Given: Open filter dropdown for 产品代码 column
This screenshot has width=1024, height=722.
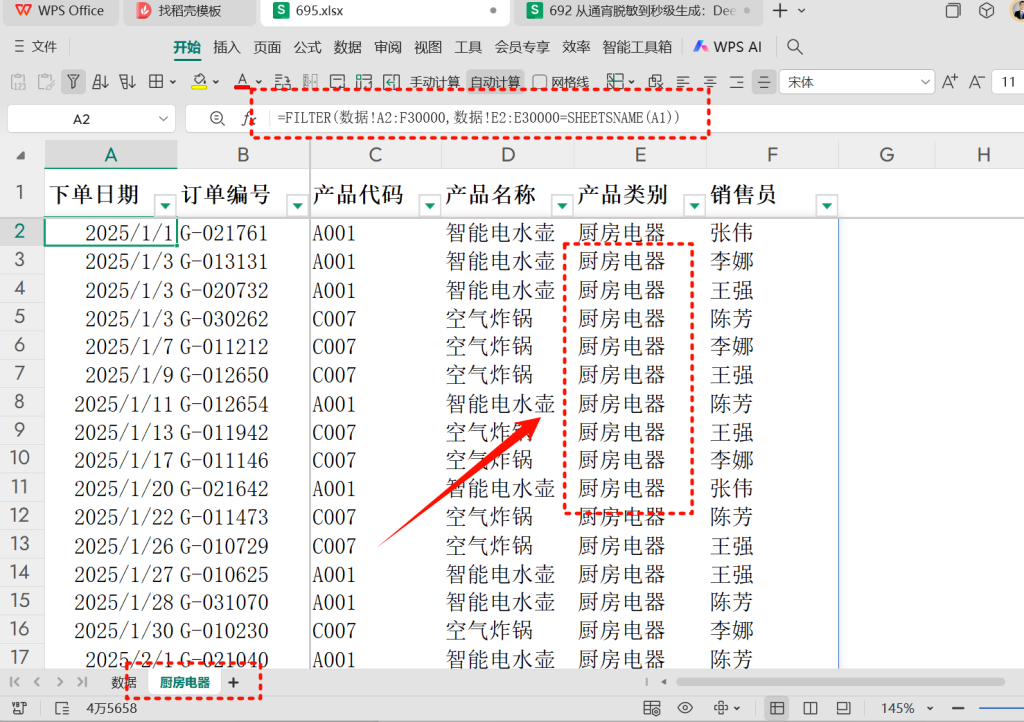Looking at the screenshot, I should [x=430, y=206].
